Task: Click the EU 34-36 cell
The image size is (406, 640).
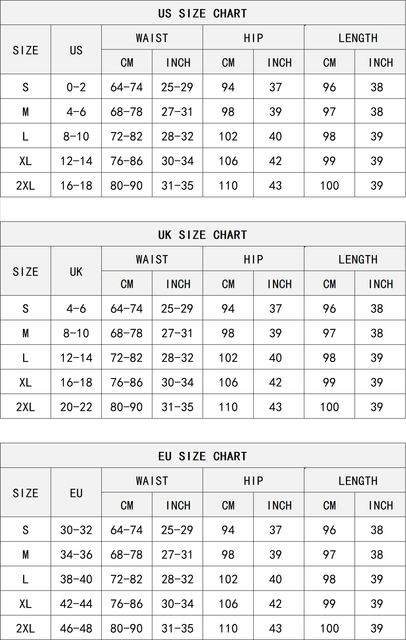Action: 76,554
